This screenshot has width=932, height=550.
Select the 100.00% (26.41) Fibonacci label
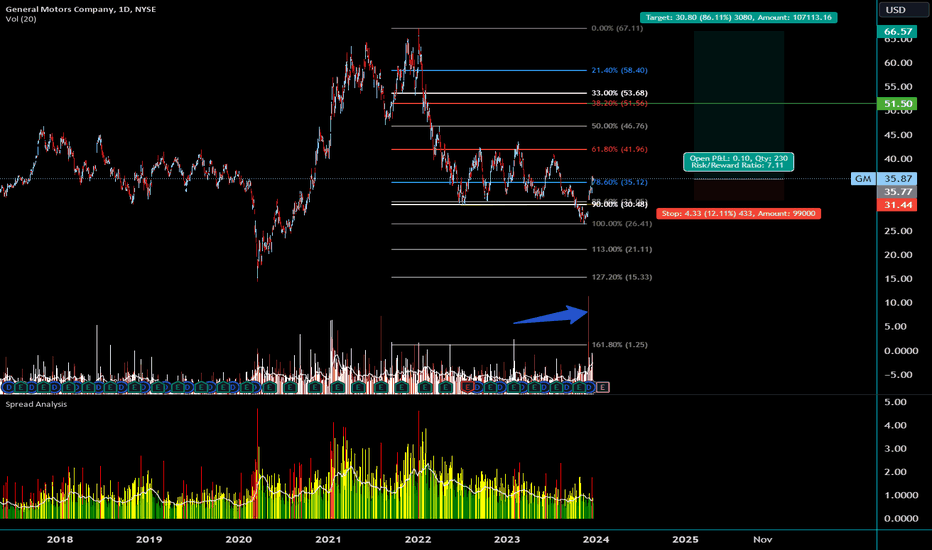point(622,224)
